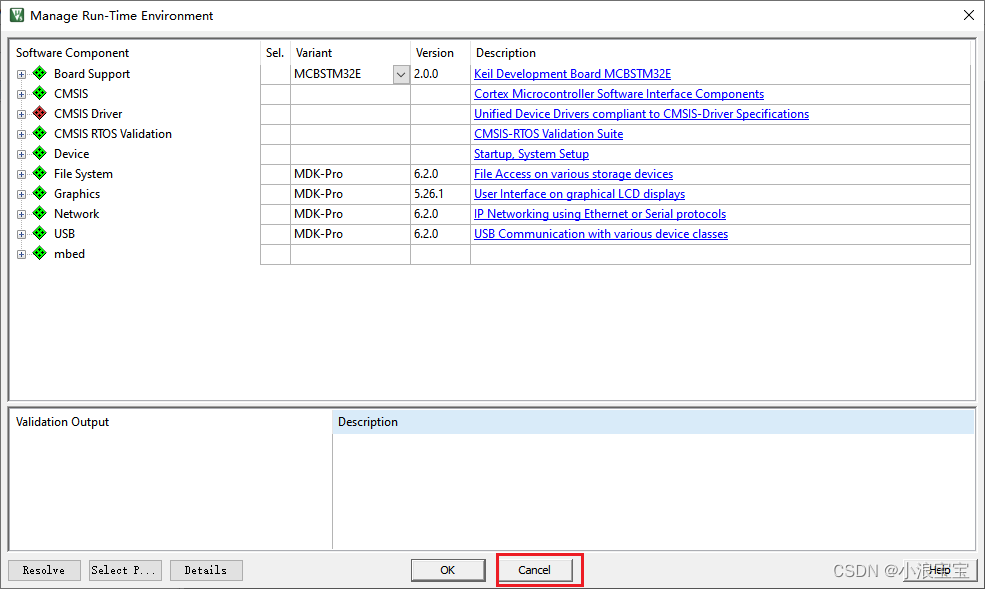This screenshot has height=589, width=985.
Task: Click the Board Support component diamond icon
Action: 40,73
